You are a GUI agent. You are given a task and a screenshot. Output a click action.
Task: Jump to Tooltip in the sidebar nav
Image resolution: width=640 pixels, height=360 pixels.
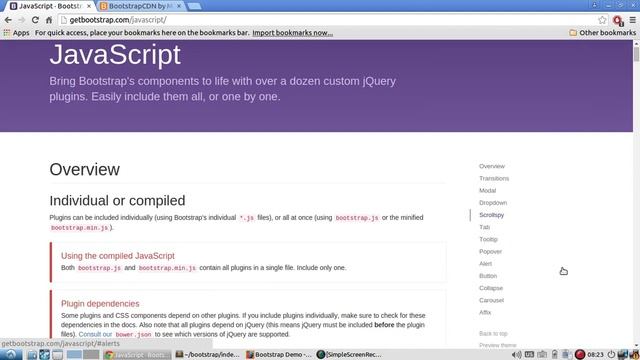488,240
